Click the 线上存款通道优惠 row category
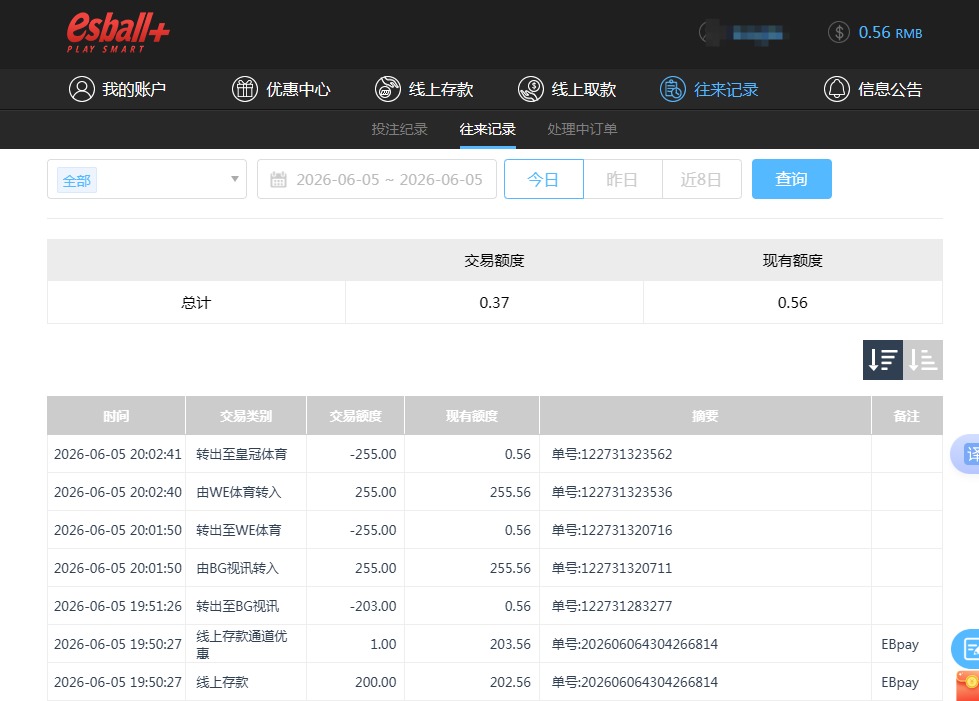 242,644
